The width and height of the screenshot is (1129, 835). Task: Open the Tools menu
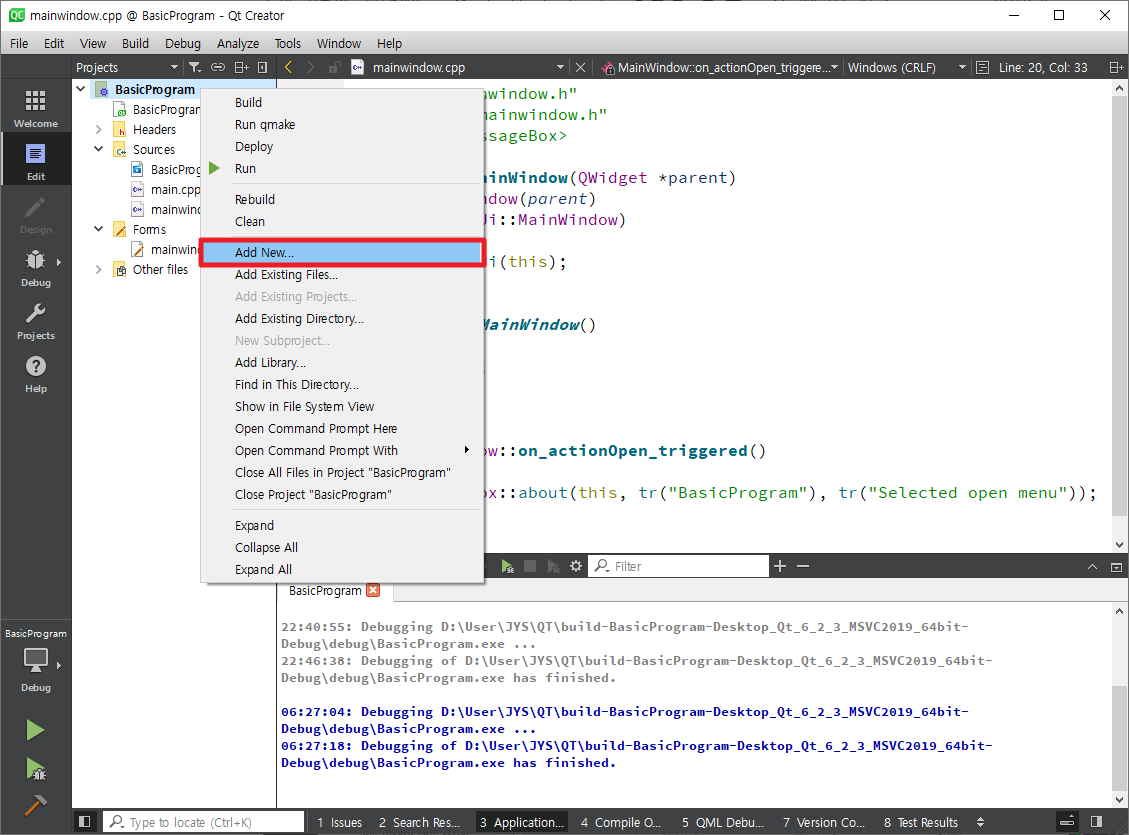[x=287, y=43]
